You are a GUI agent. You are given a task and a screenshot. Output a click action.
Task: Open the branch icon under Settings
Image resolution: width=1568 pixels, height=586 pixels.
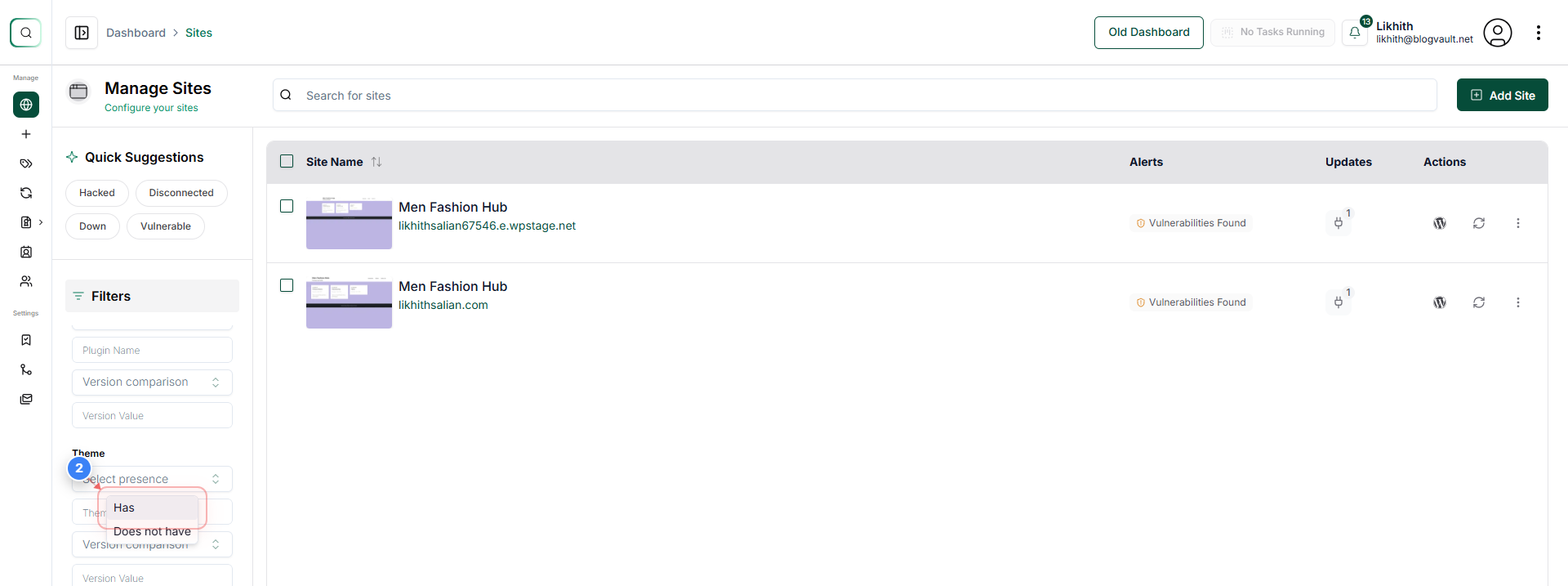click(x=26, y=369)
